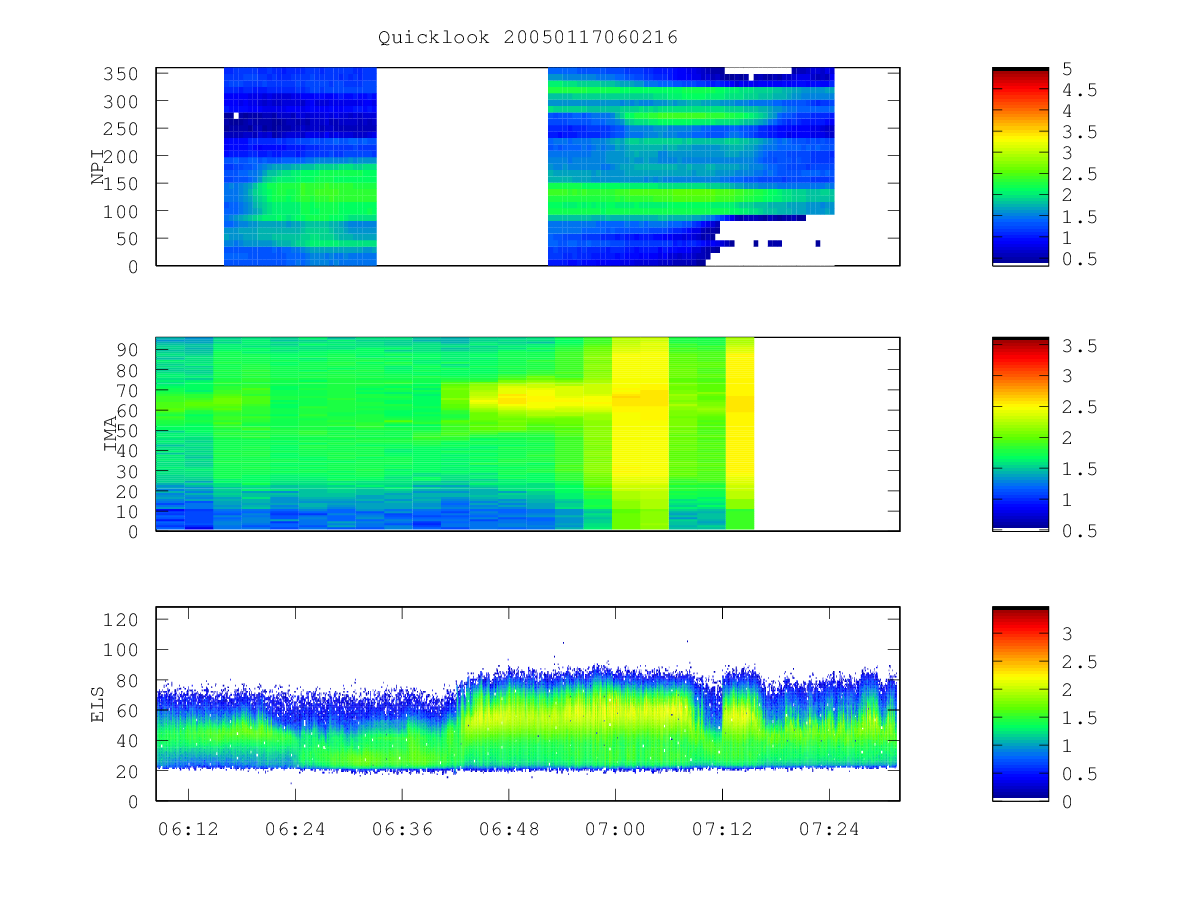
Task: Click the 07:24 time tick label
Action: click(x=830, y=829)
